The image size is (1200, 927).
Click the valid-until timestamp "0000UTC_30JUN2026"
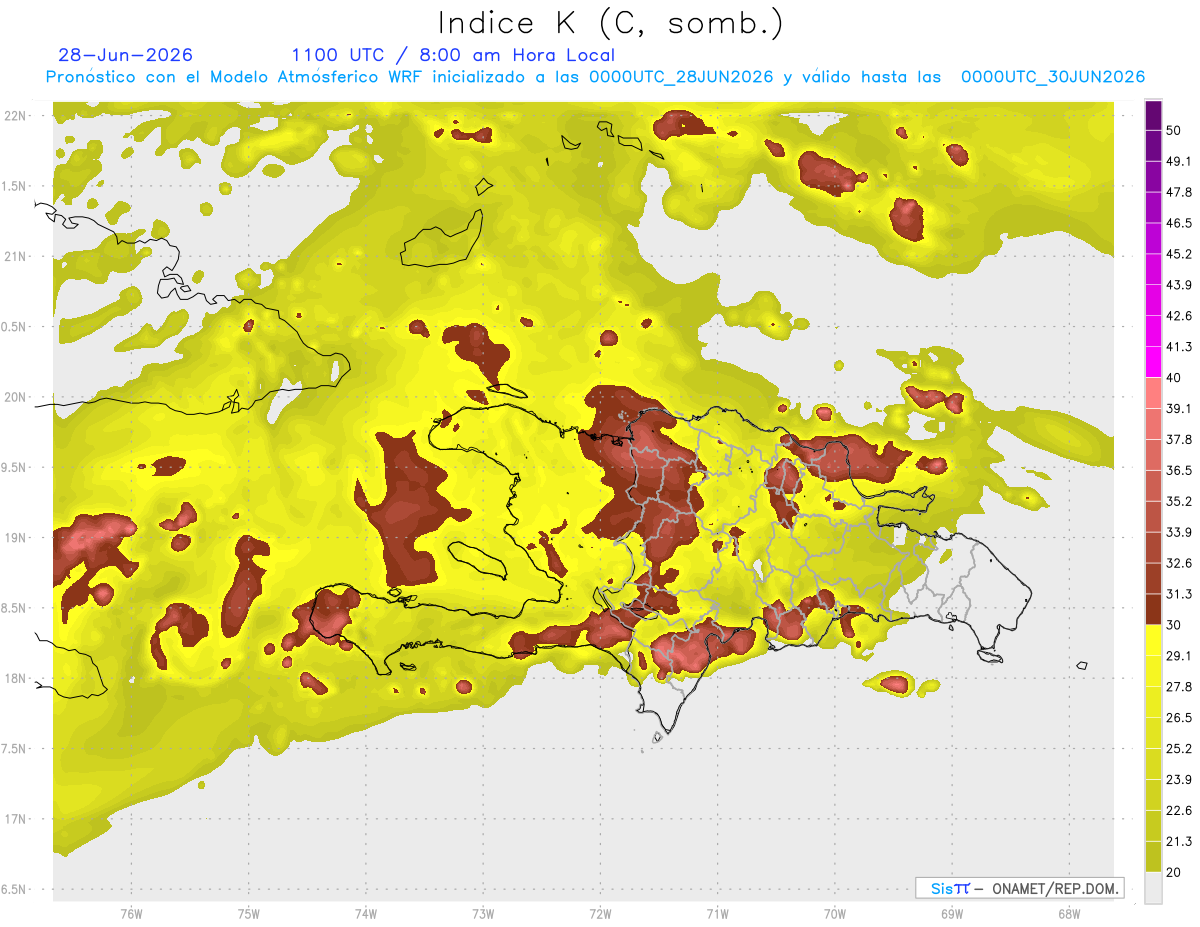pos(1053,77)
